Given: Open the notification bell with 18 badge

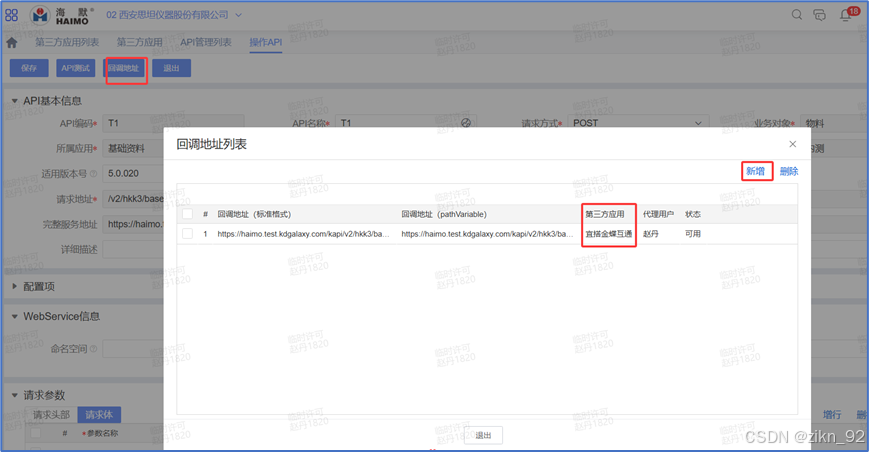Looking at the screenshot, I should pyautogui.click(x=846, y=14).
